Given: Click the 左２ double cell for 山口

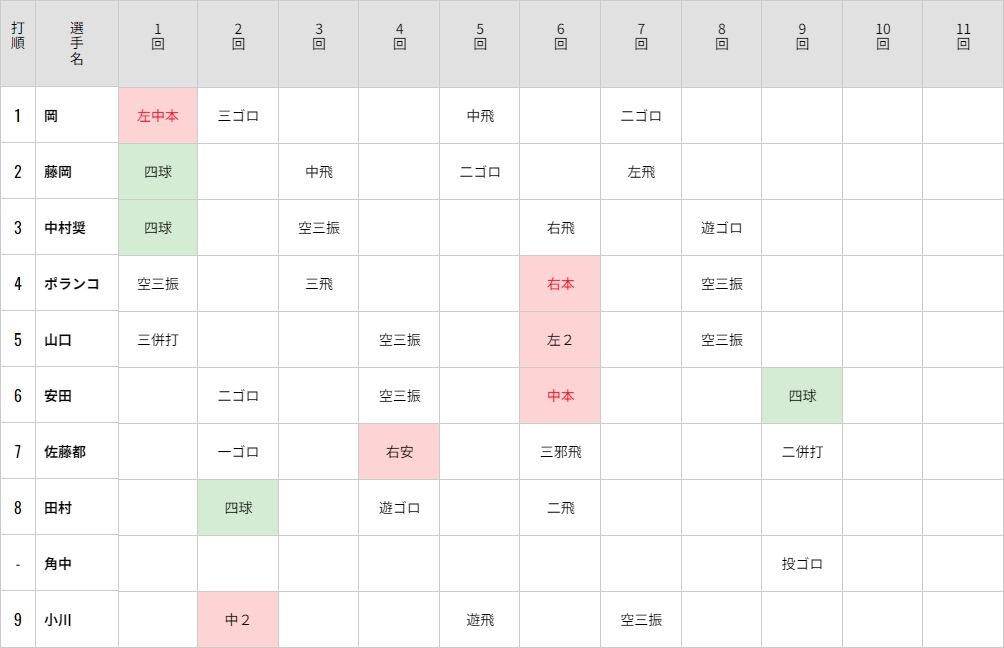Looking at the screenshot, I should [561, 340].
